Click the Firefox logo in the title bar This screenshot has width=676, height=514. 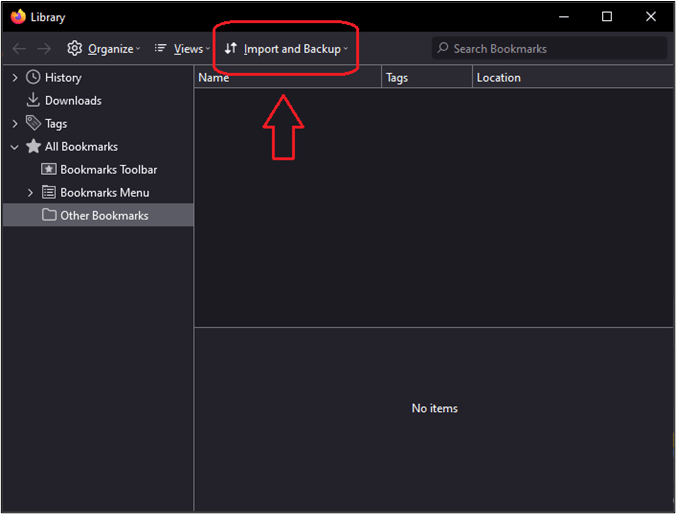[x=18, y=17]
